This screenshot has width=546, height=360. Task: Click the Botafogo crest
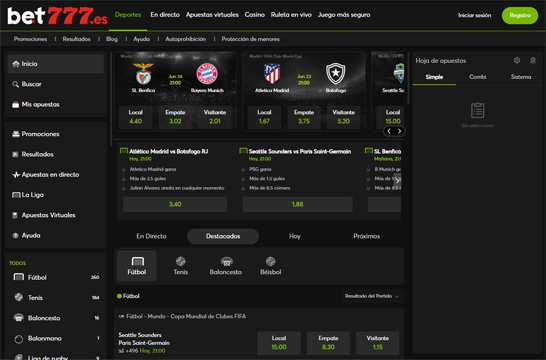tap(336, 73)
